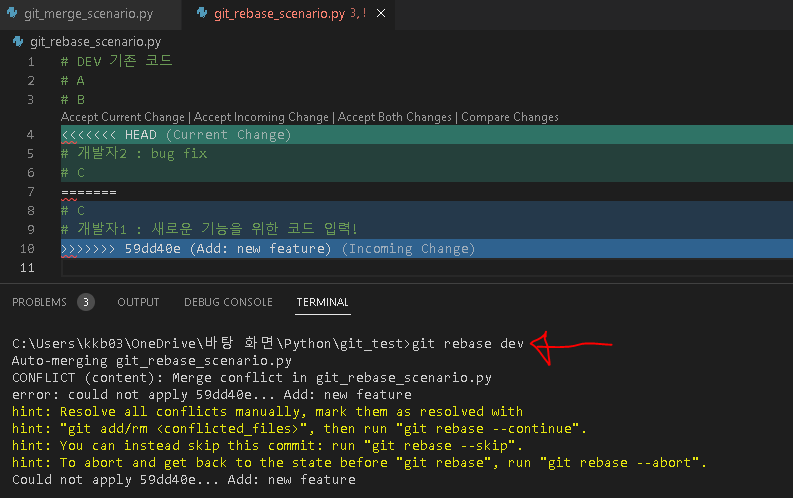Click comment '# A' on line 2
This screenshot has height=498, width=793.
click(73, 81)
